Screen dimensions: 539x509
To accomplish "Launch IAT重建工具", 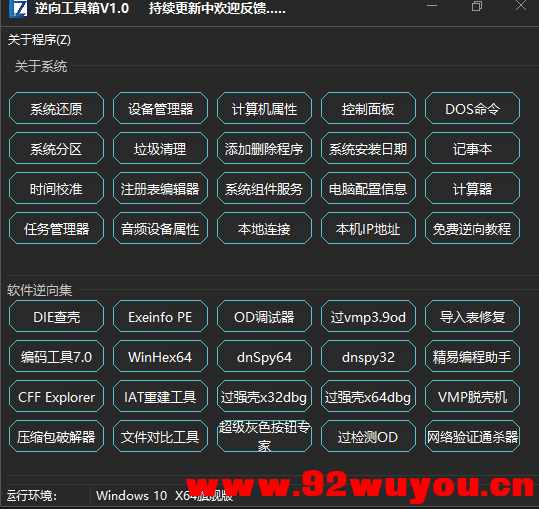I will click(x=161, y=397).
